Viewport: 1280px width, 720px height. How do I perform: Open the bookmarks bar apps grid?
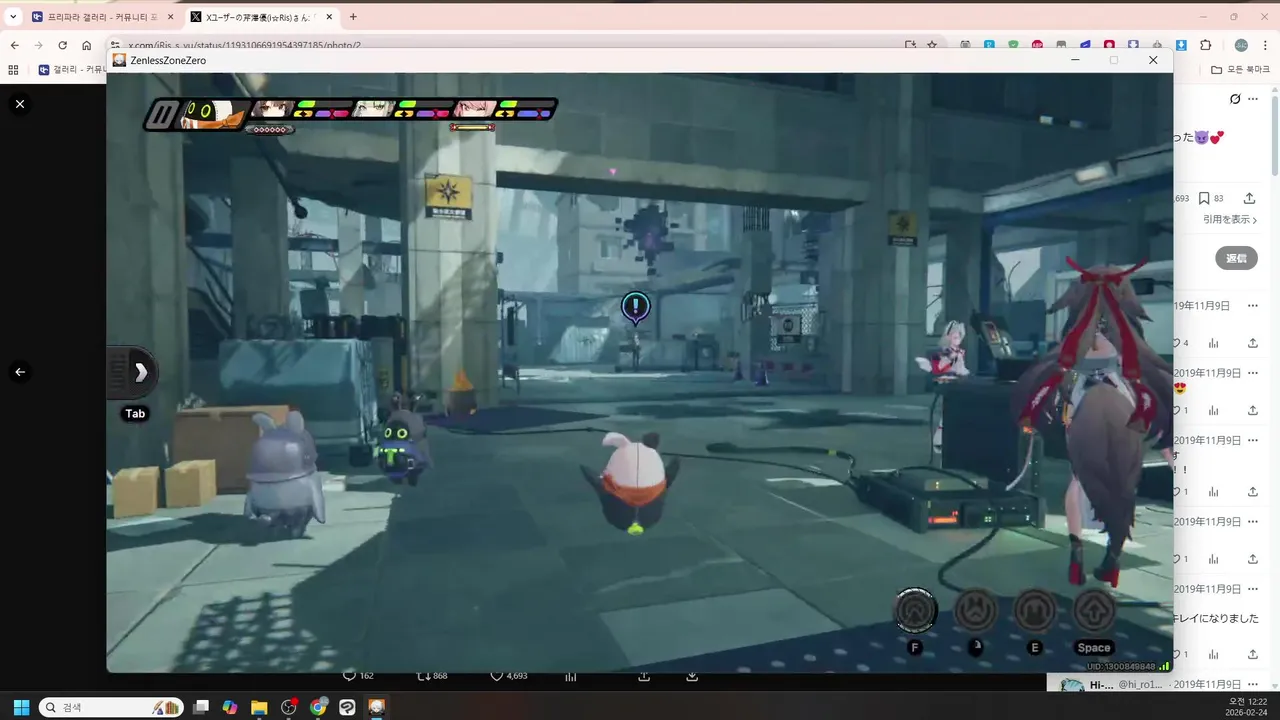coord(13,70)
